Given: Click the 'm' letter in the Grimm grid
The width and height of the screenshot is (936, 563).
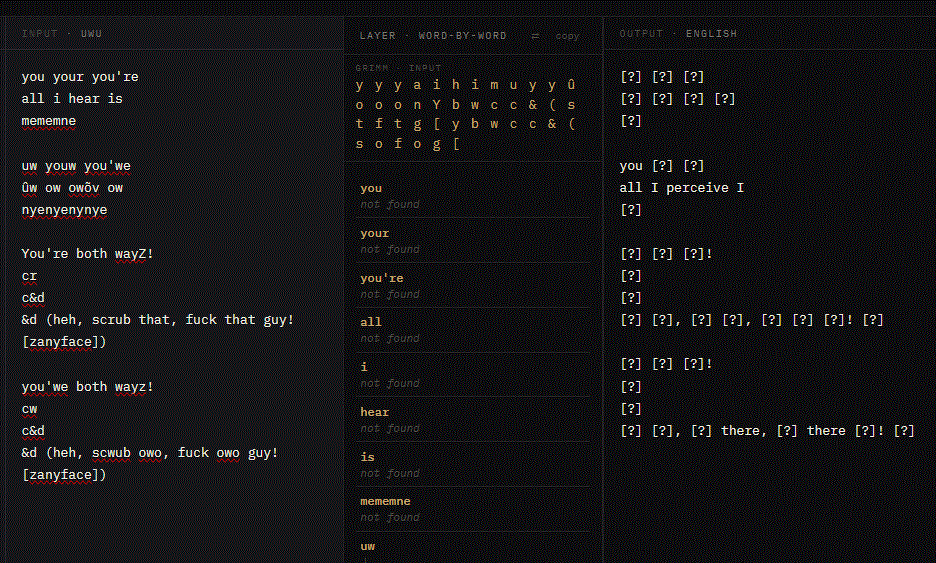Looking at the screenshot, I should click(x=494, y=85).
